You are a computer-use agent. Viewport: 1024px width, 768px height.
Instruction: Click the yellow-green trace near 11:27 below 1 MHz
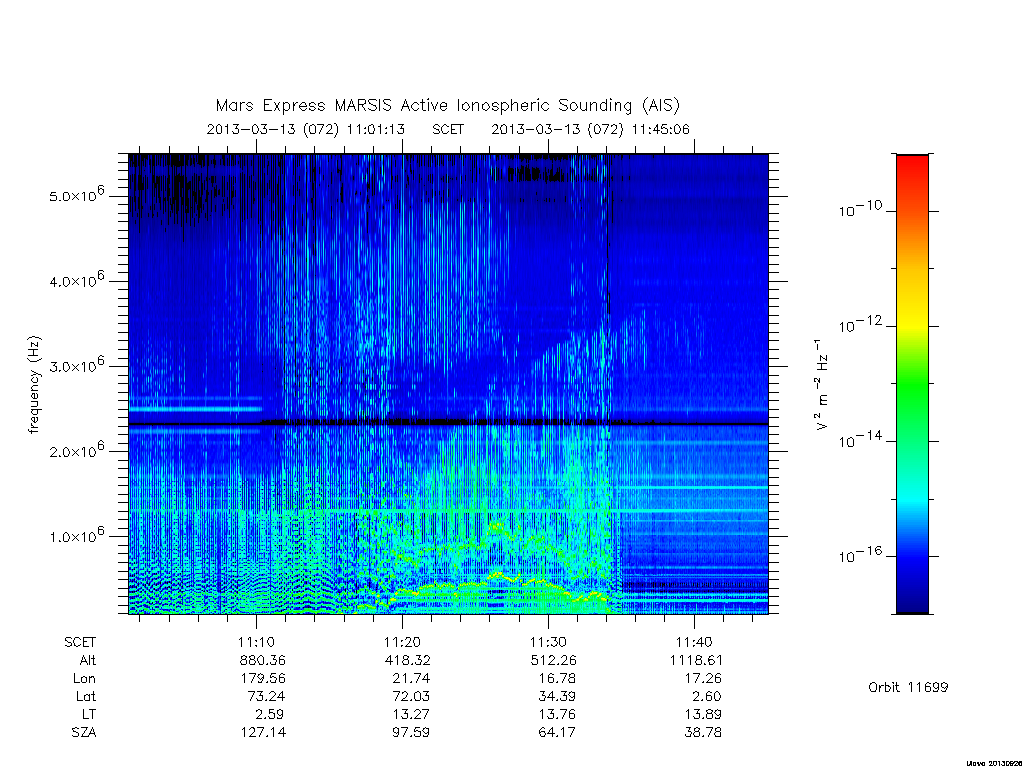point(499,576)
